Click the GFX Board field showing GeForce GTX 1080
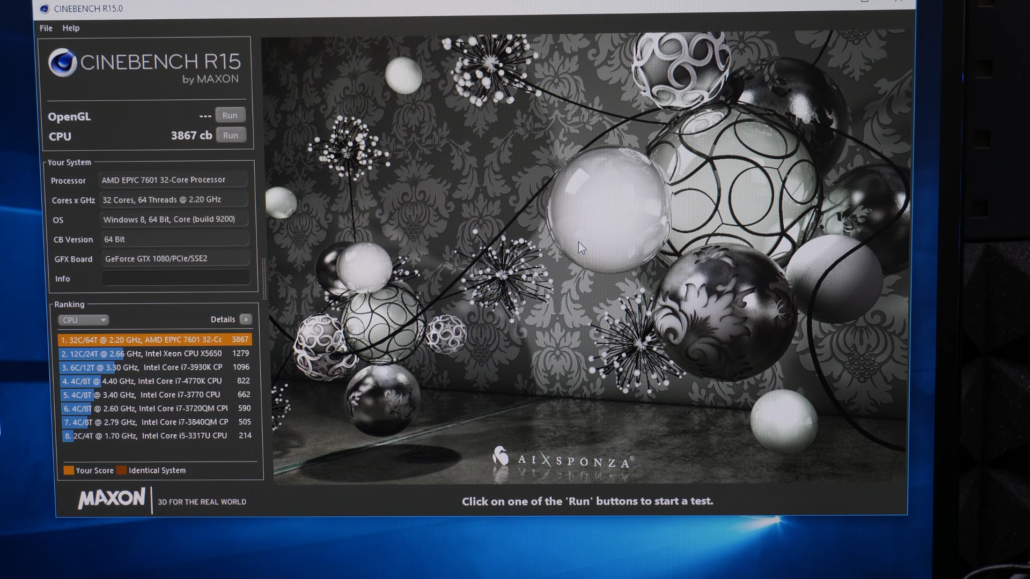The height and width of the screenshot is (579, 1030). 174,259
